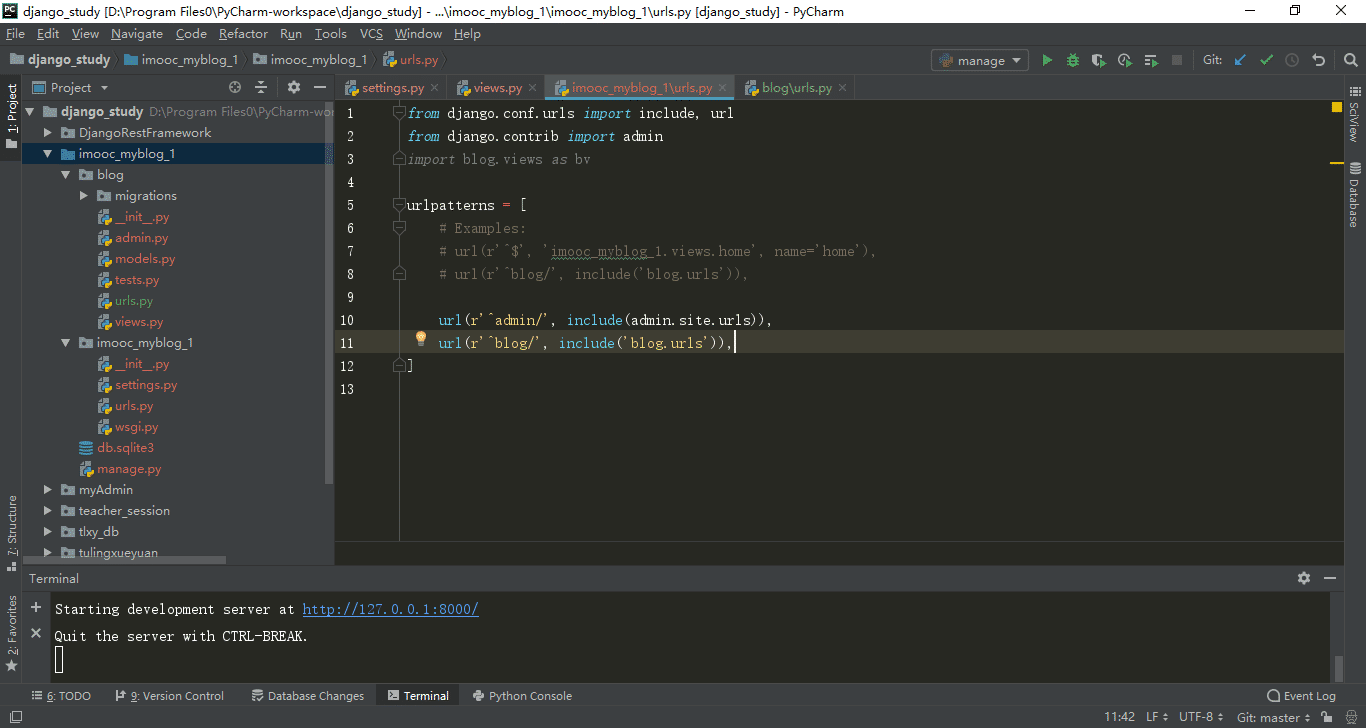Collapse all in Project panel

261,88
